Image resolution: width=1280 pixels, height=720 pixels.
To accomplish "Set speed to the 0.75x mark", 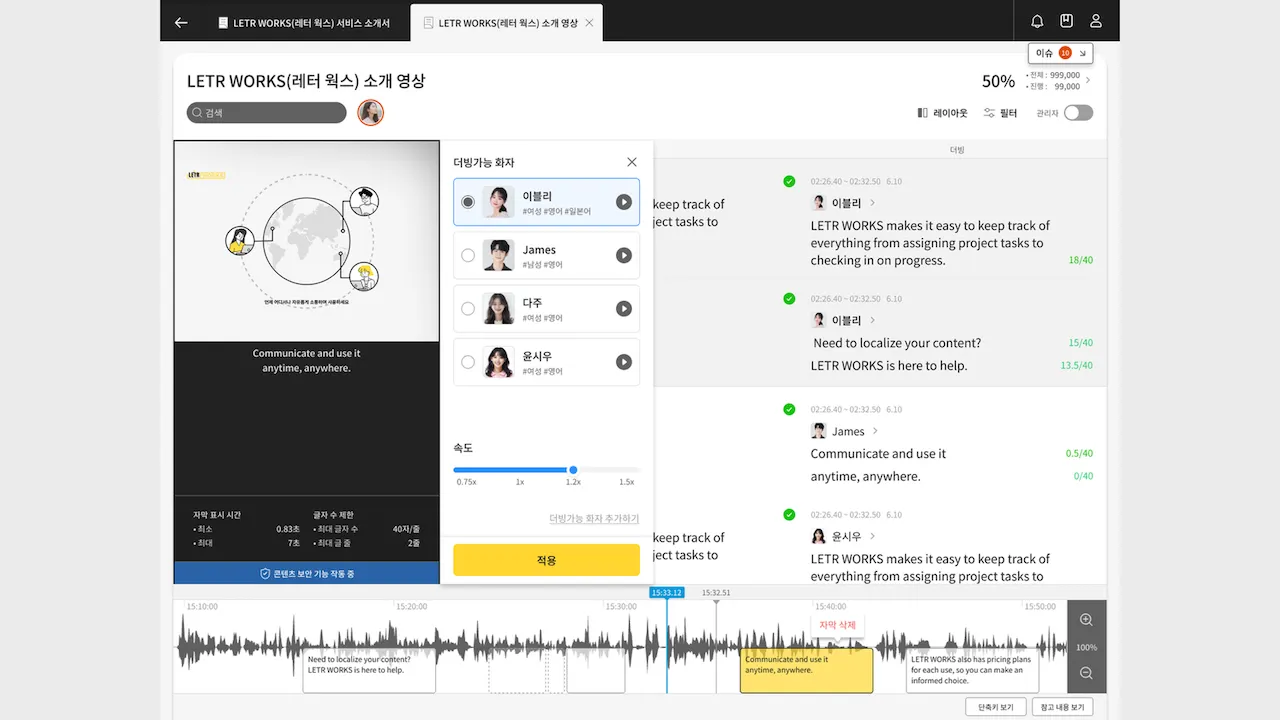I will (467, 481).
